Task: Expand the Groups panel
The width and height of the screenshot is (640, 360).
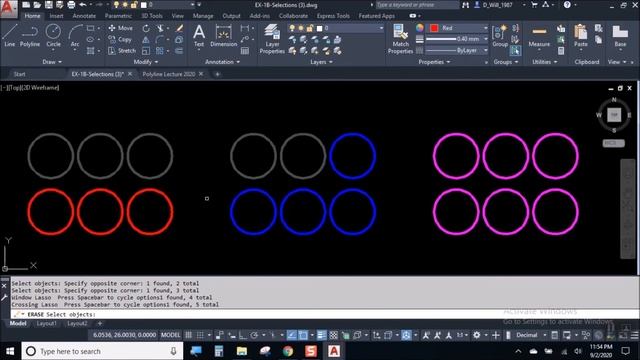Action: 506,62
